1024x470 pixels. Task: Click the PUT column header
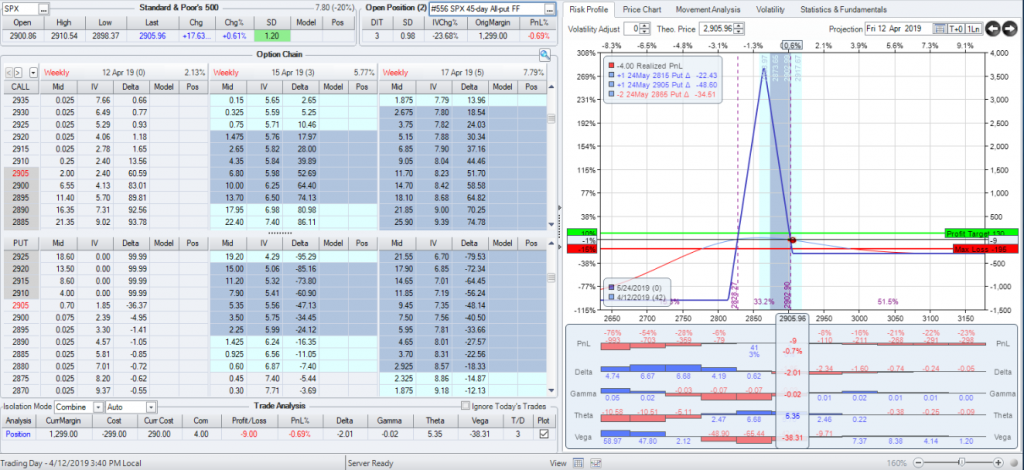(21, 242)
